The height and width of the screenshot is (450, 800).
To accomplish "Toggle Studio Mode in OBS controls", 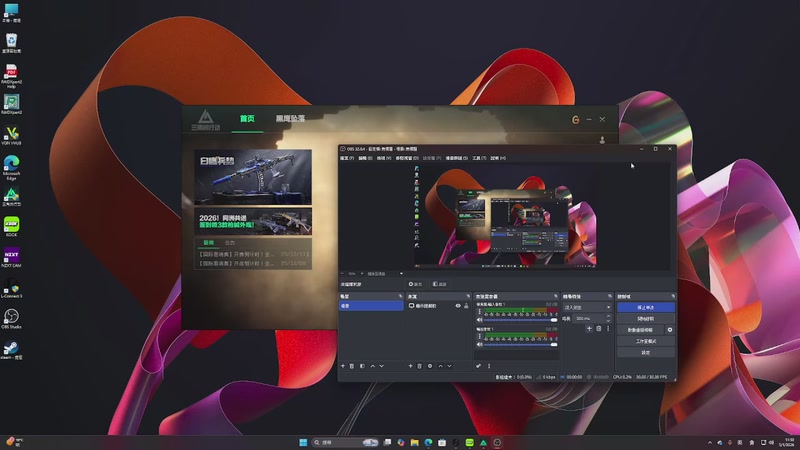I will pyautogui.click(x=646, y=341).
